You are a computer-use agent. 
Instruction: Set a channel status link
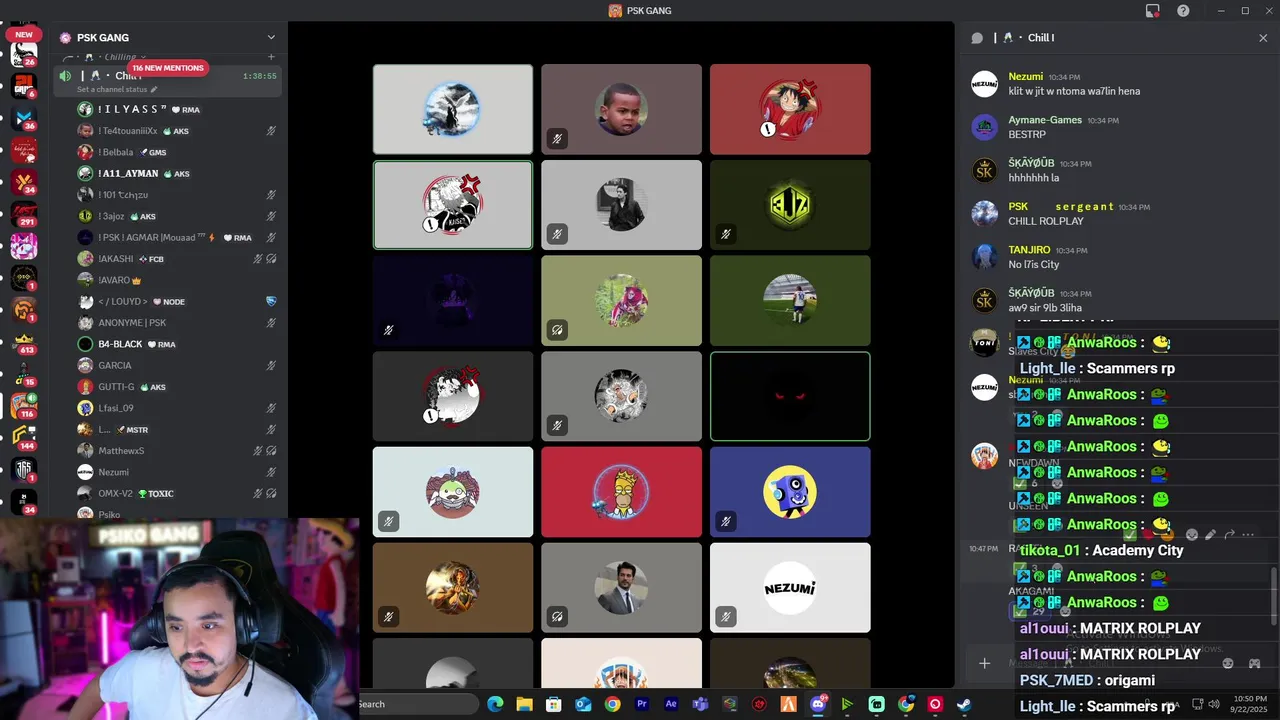118,90
